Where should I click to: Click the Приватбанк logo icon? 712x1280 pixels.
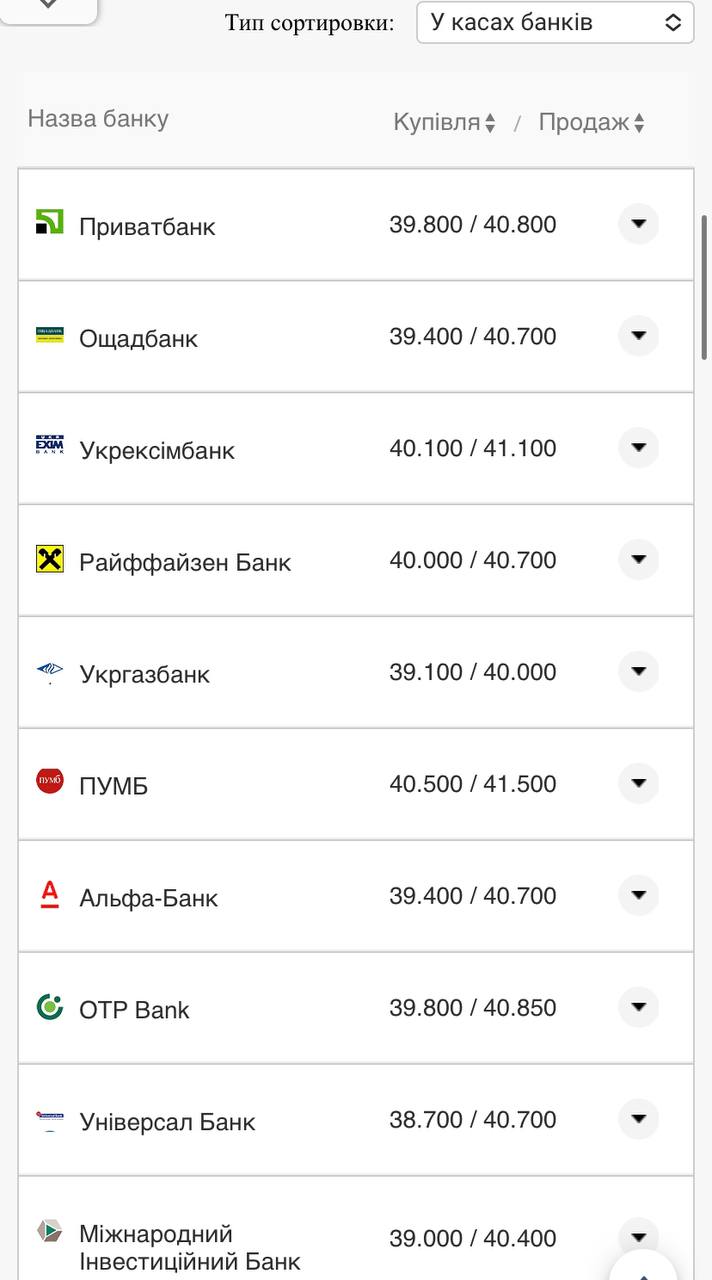click(x=49, y=222)
